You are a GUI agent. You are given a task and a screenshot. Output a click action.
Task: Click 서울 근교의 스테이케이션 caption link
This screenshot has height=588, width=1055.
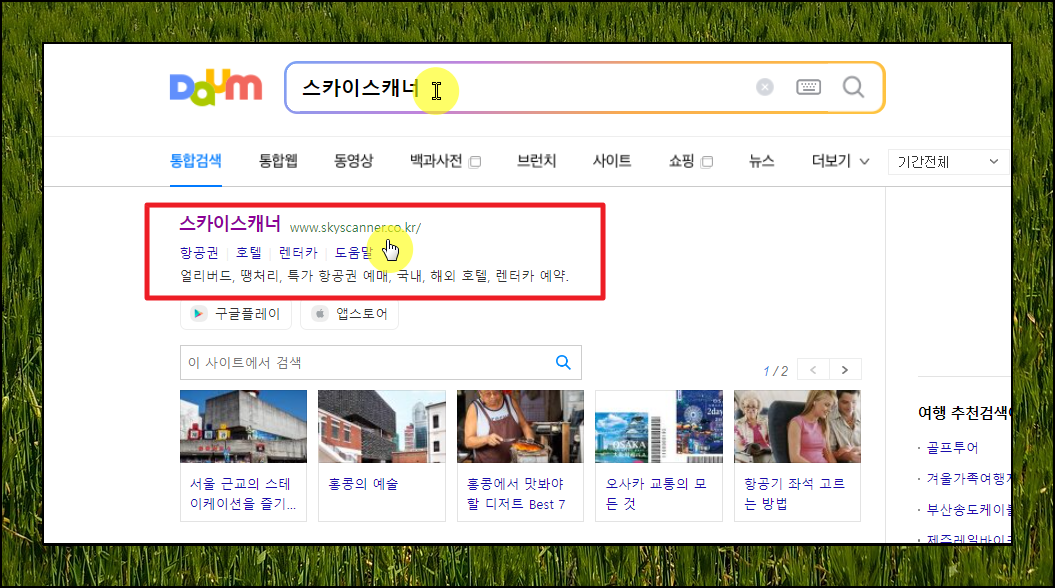pos(242,494)
